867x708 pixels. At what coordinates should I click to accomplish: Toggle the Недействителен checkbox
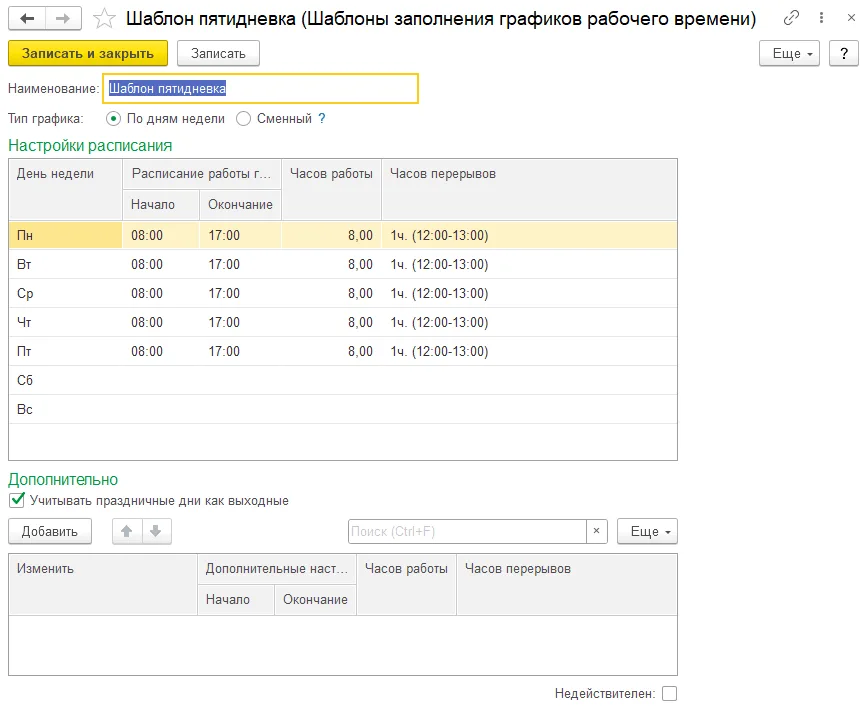670,694
